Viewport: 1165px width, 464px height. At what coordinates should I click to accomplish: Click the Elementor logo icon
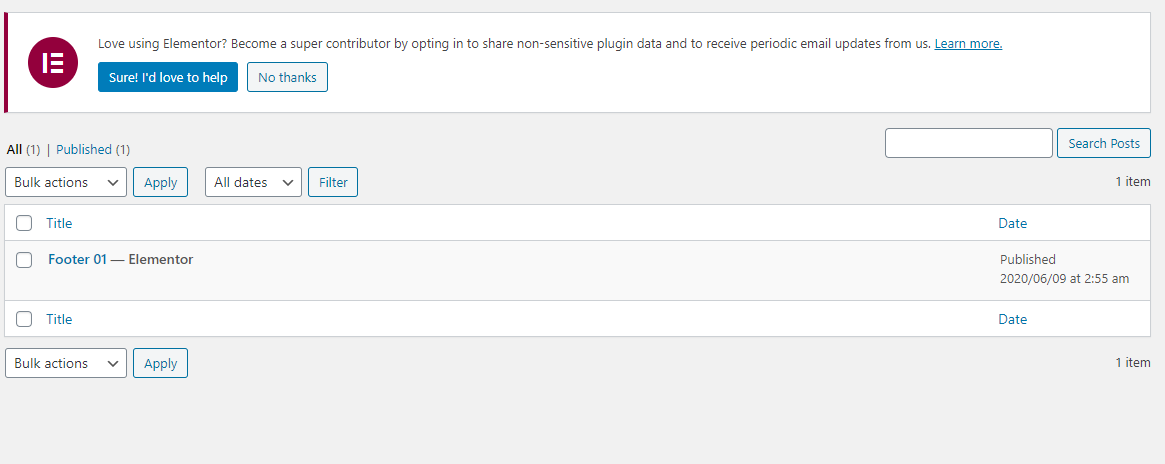(x=53, y=62)
